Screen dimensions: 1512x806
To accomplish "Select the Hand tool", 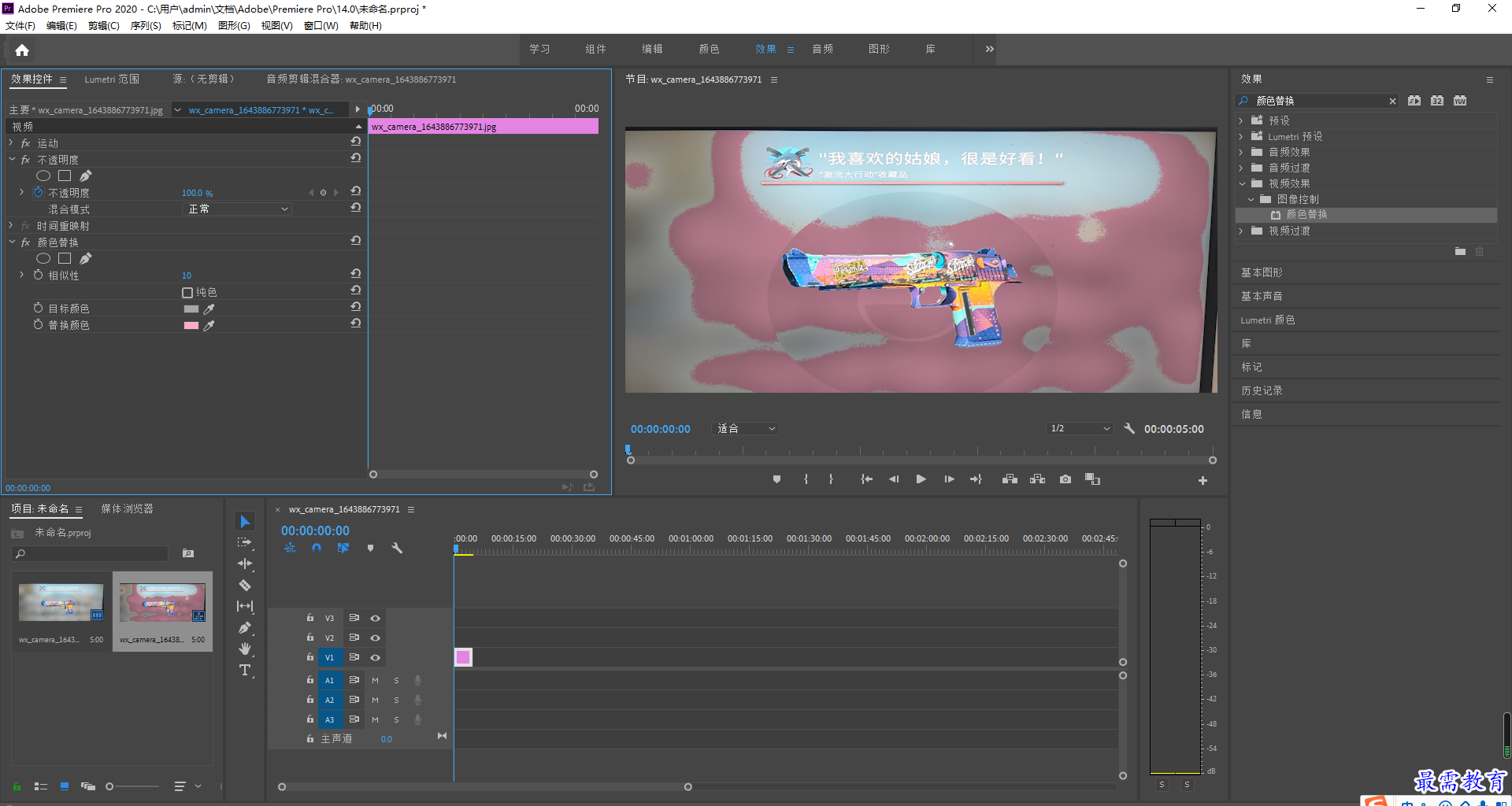I will tap(245, 649).
